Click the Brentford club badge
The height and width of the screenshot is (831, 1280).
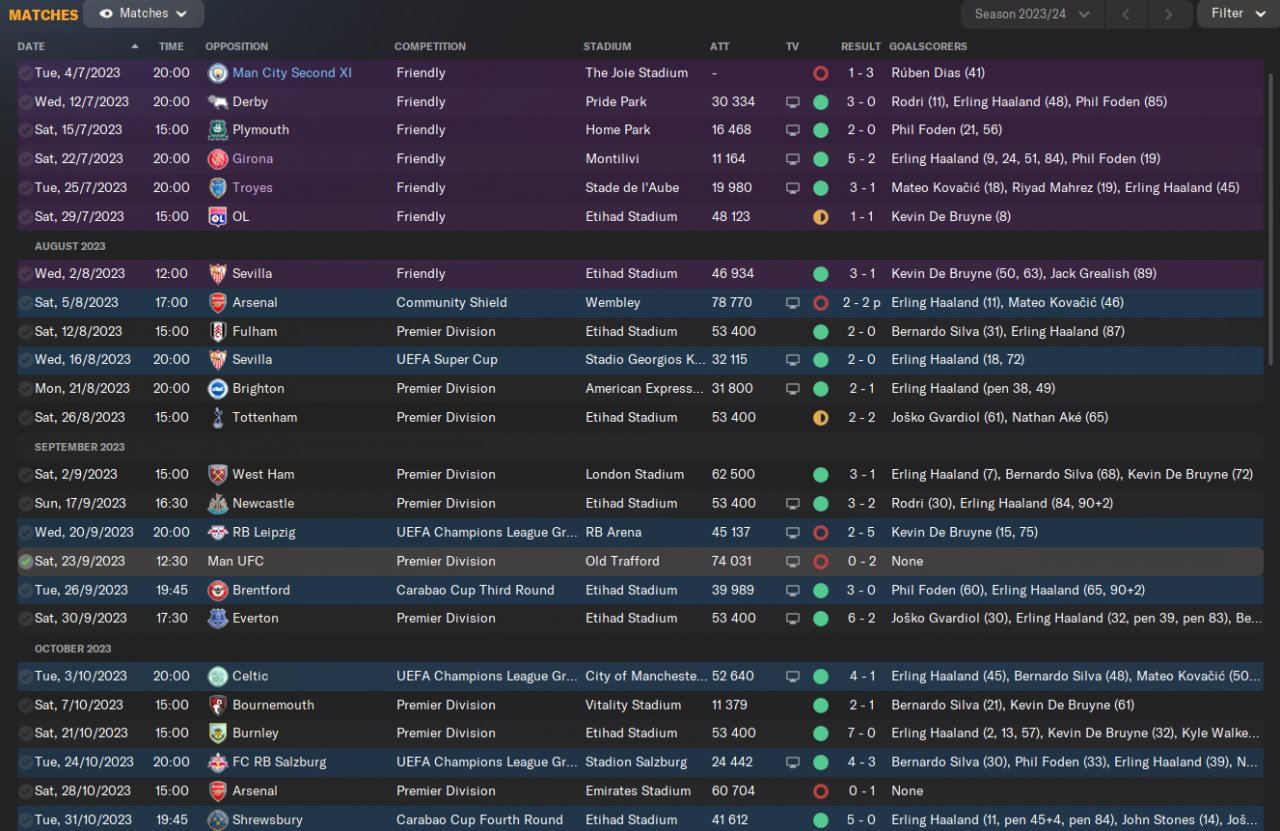coord(217,590)
